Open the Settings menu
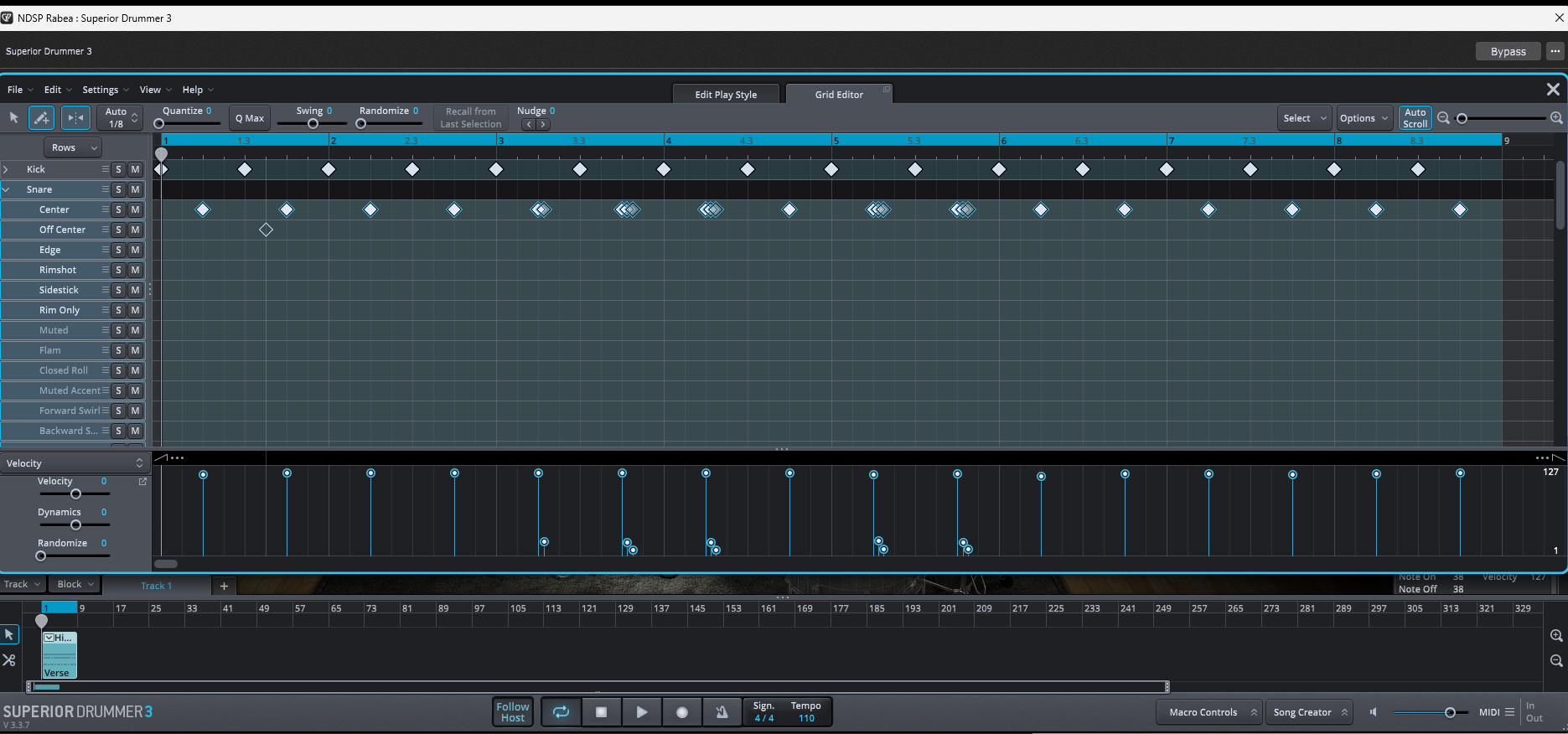 point(106,90)
